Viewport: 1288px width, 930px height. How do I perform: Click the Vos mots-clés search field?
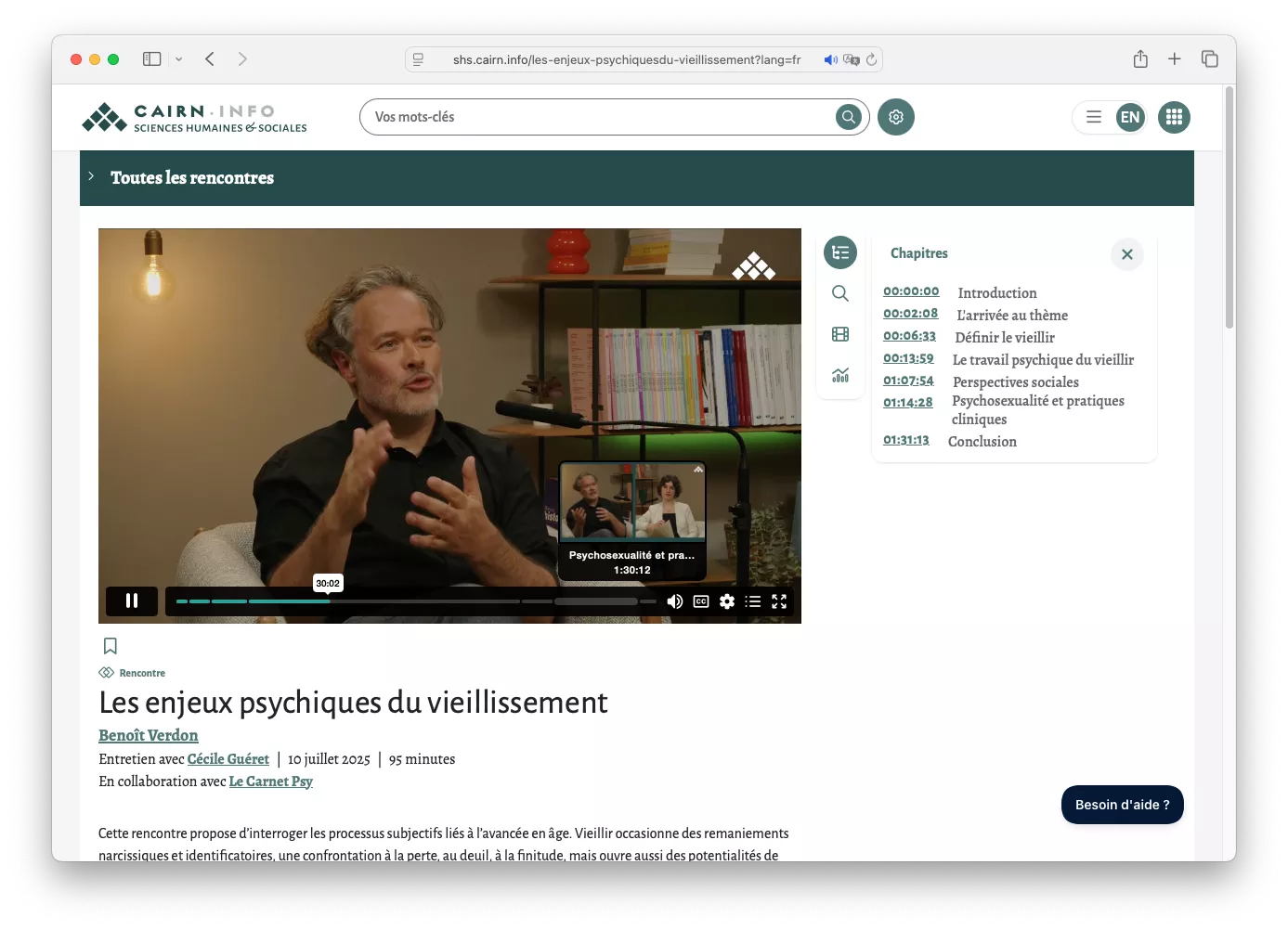point(599,117)
